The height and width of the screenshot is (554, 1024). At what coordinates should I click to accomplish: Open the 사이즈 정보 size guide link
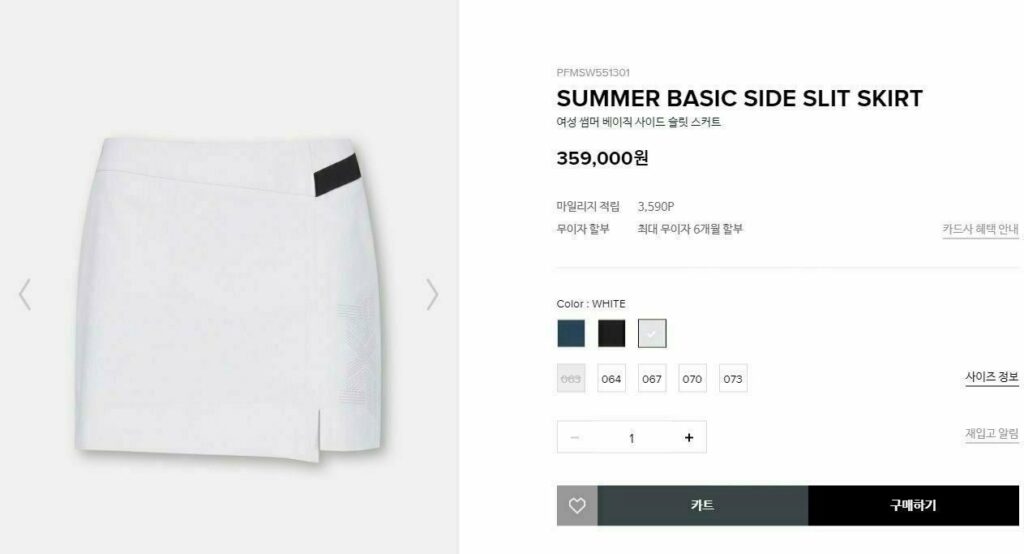pos(992,377)
